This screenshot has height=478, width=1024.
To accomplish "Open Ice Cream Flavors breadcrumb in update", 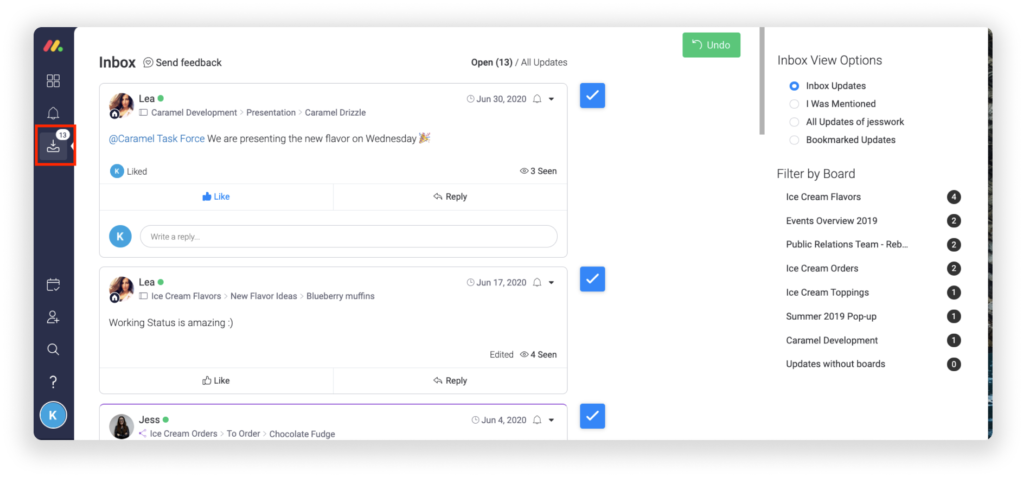I will (186, 296).
